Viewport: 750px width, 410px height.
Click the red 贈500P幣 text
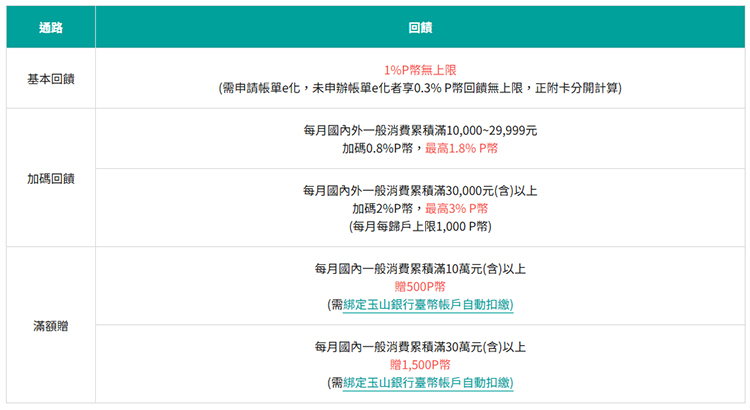[x=420, y=286]
